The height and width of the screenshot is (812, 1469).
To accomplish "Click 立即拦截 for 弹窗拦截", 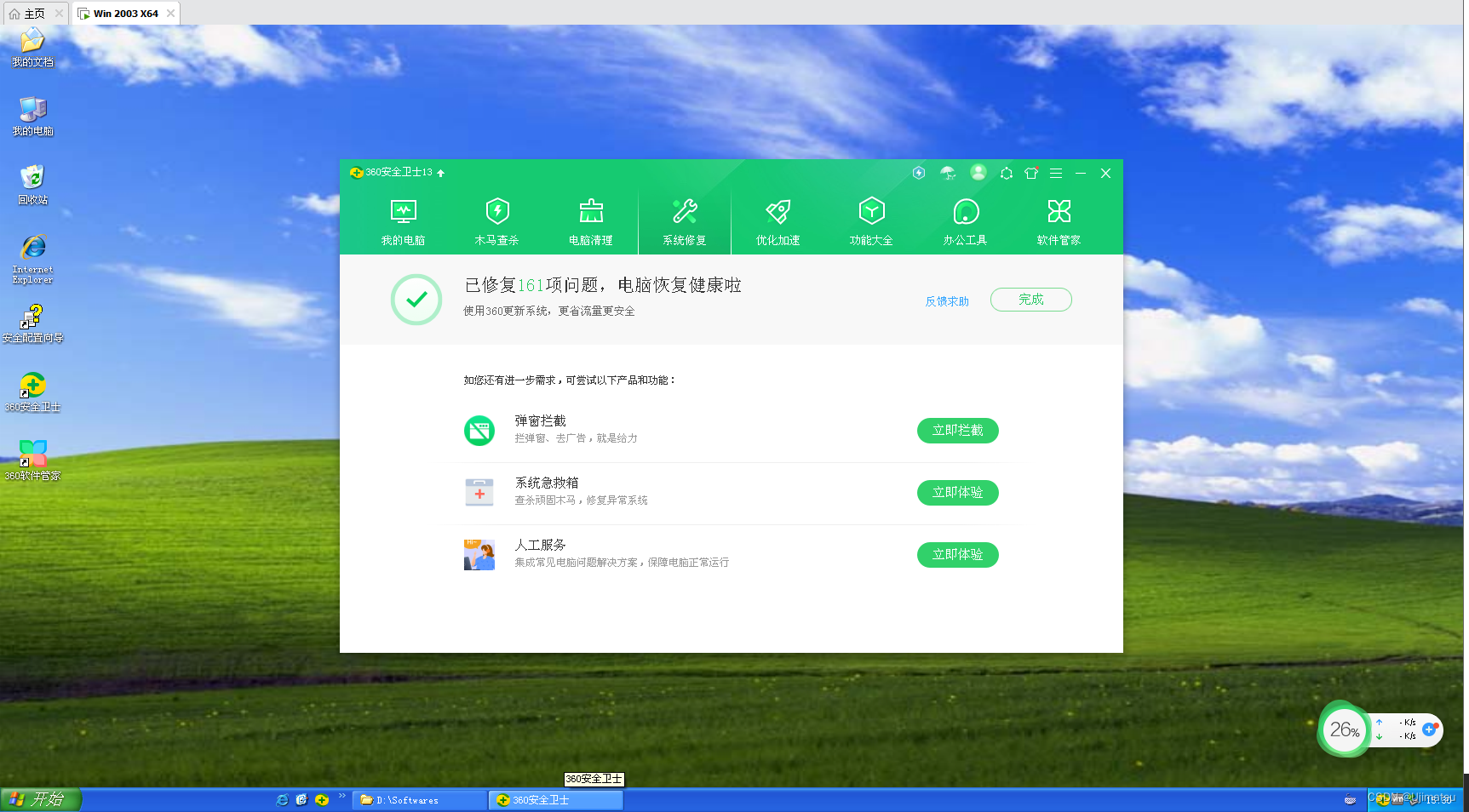I will [958, 431].
